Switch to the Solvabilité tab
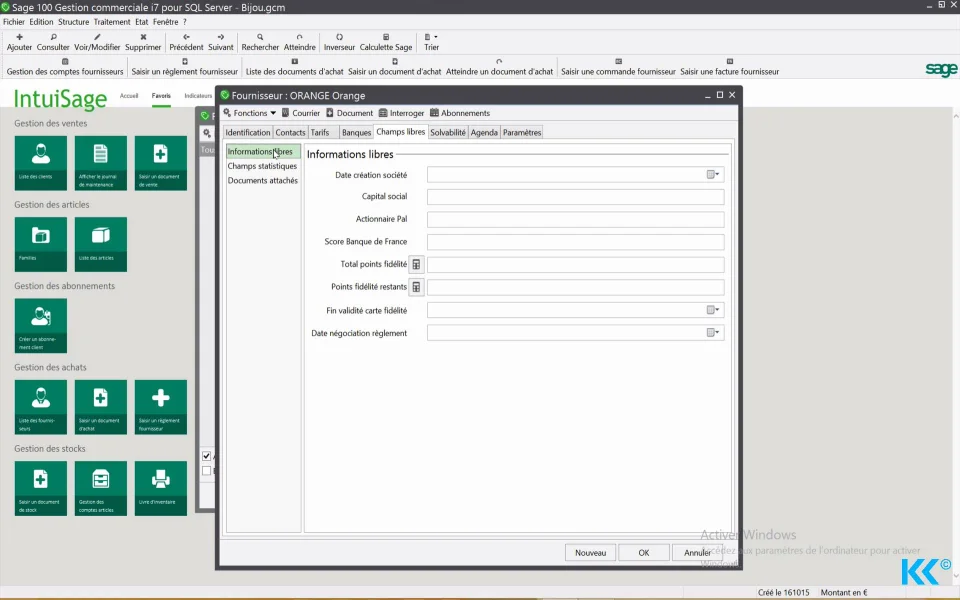 click(448, 132)
